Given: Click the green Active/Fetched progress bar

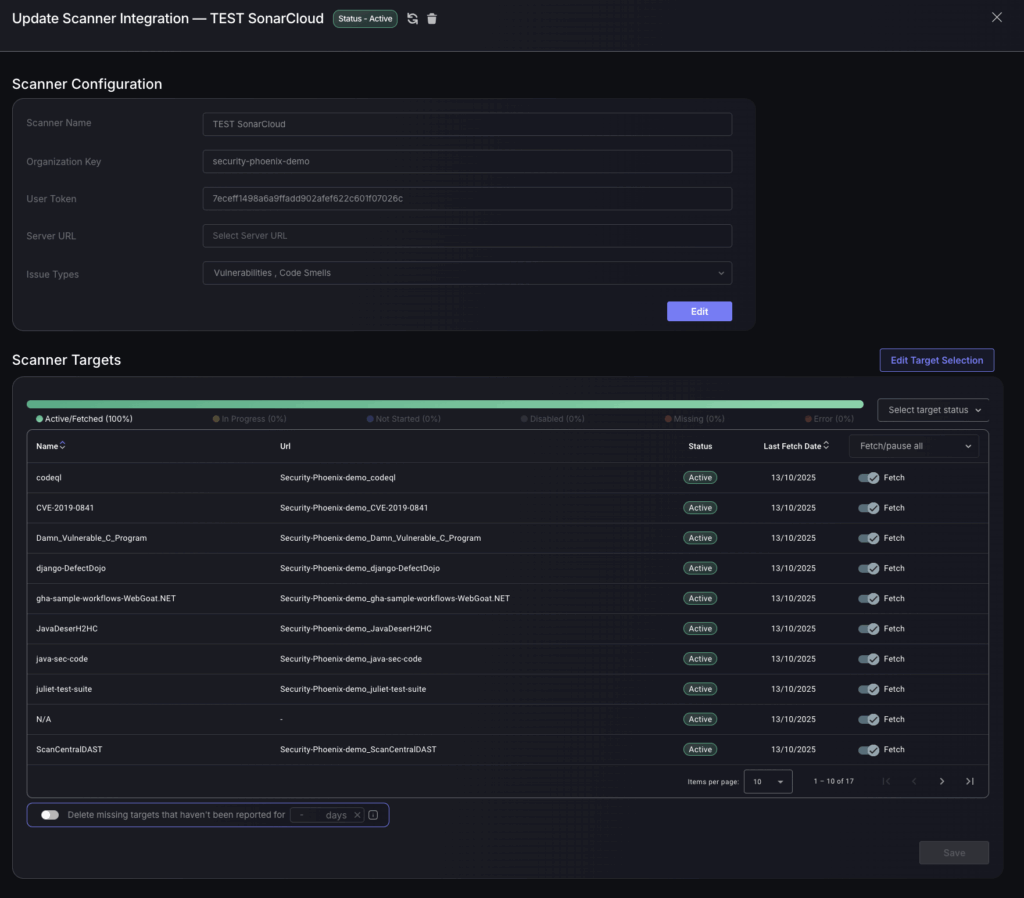Looking at the screenshot, I should tap(445, 404).
